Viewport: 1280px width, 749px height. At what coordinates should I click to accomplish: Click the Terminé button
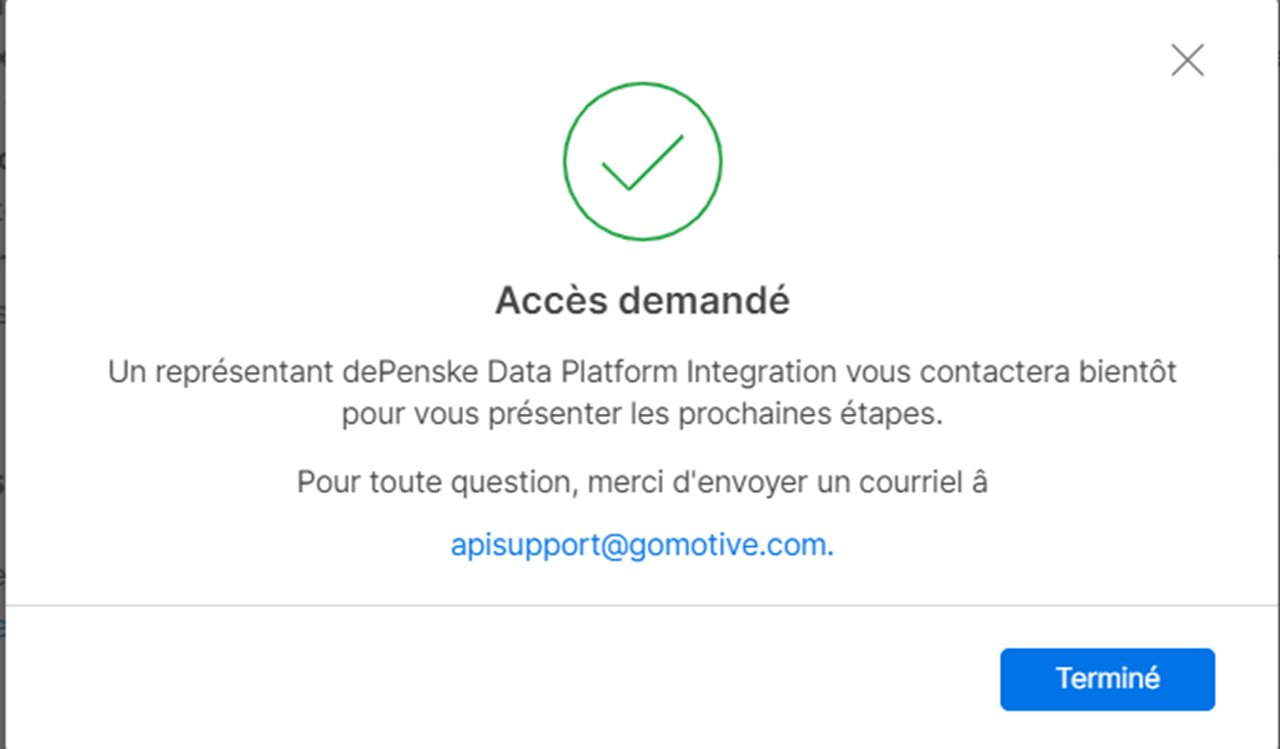point(1107,679)
